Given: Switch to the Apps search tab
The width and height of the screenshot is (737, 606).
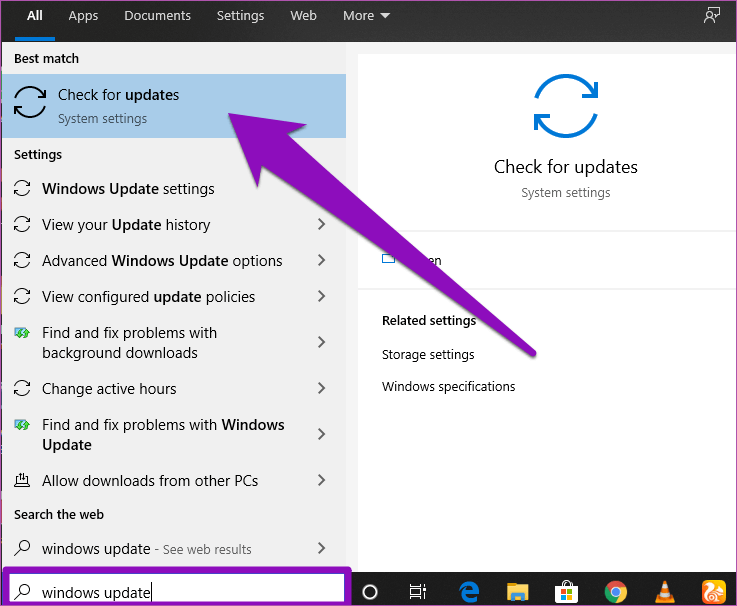Looking at the screenshot, I should (x=83, y=16).
